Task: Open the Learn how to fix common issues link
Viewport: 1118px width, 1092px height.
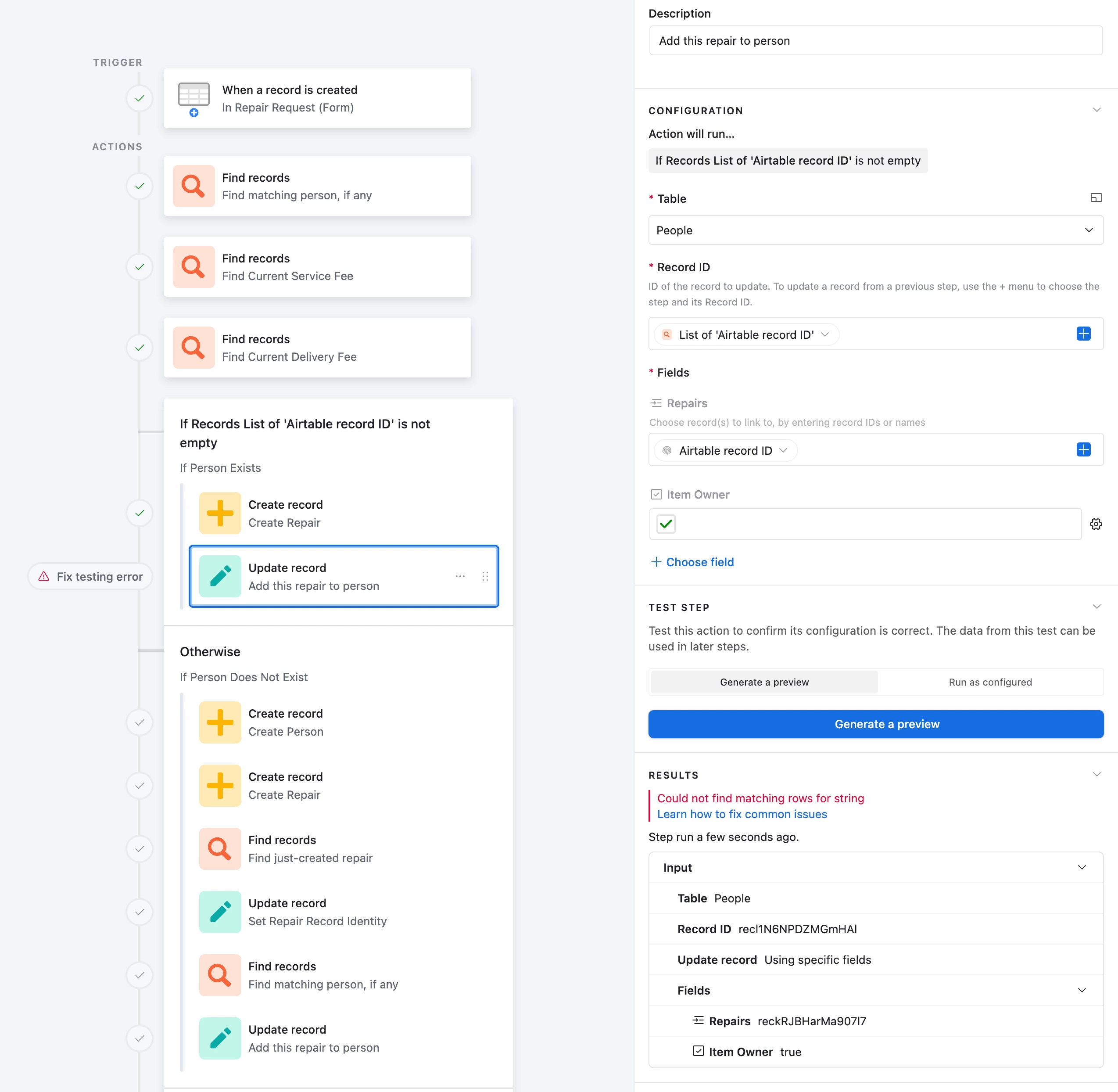Action: pos(742,814)
